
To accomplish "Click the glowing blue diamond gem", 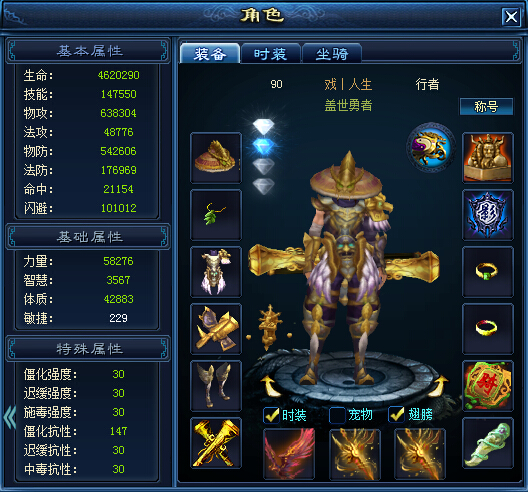I will coord(264,146).
